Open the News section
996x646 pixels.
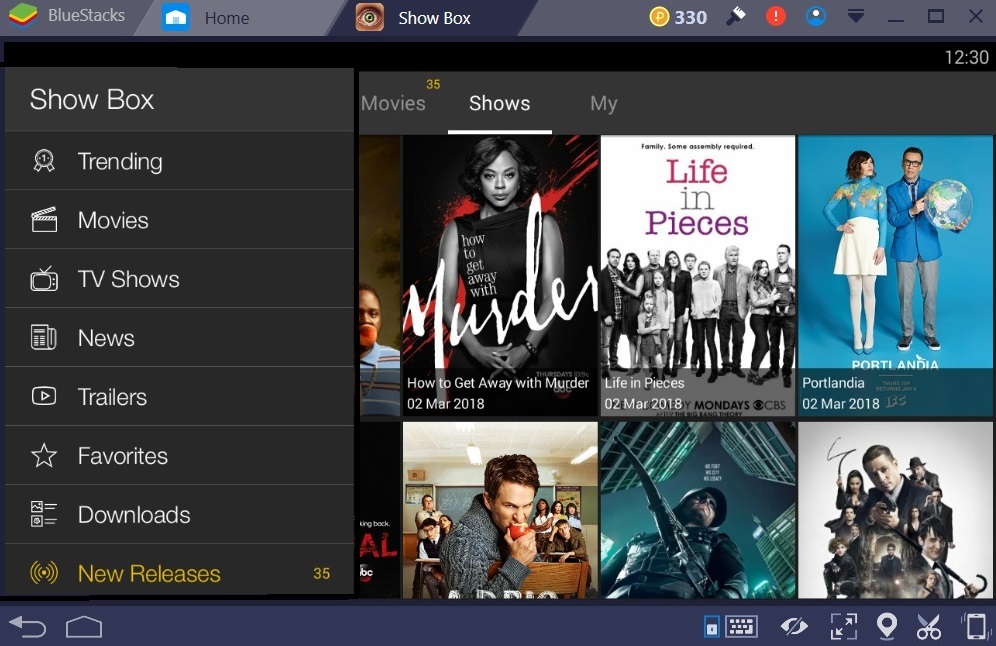click(179, 338)
